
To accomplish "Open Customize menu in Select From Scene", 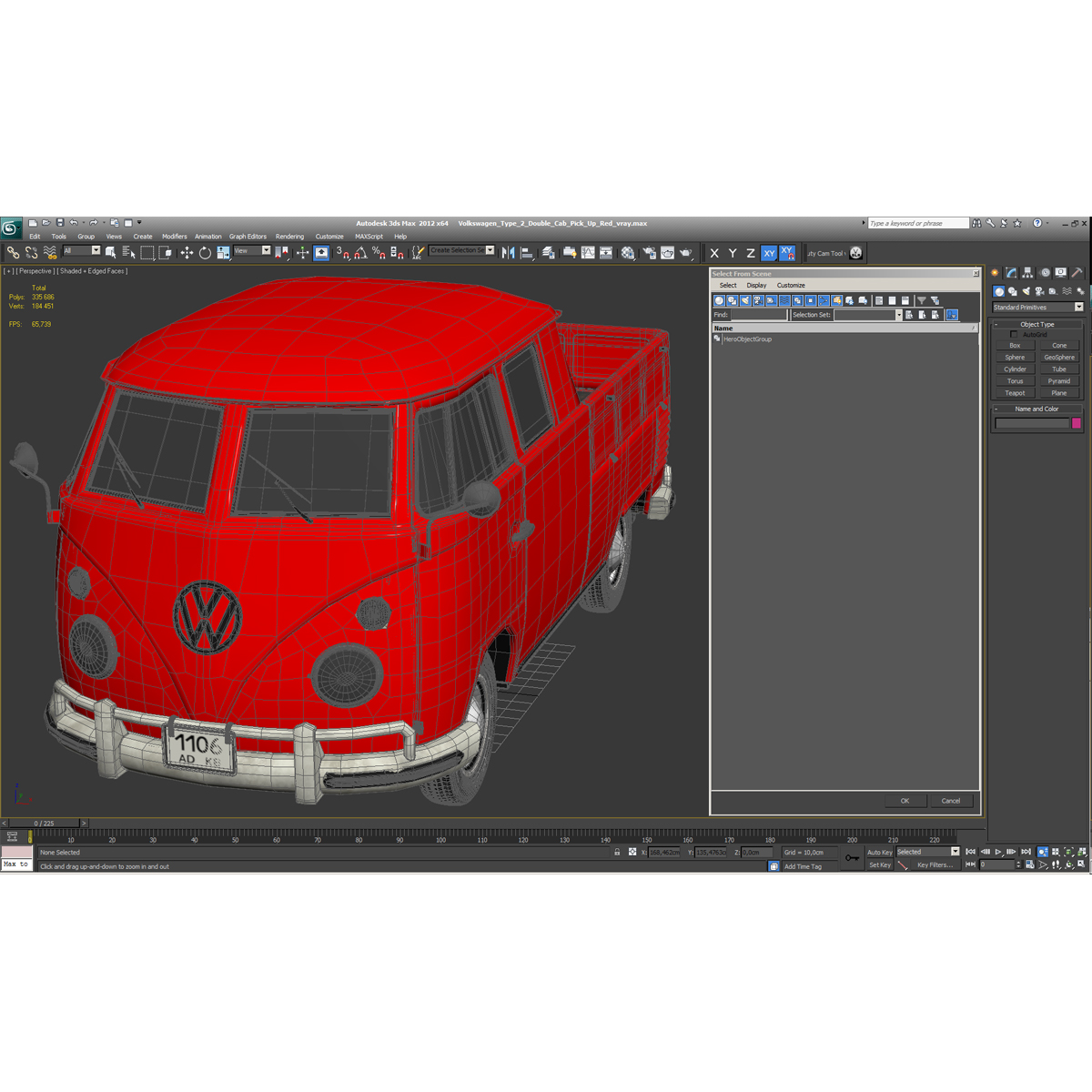I will [x=791, y=285].
